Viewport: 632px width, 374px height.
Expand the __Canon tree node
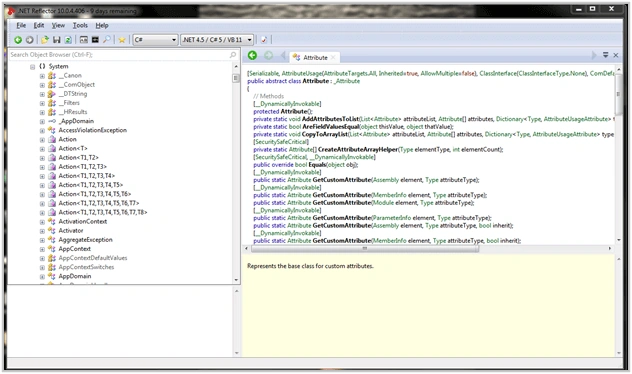click(42, 76)
